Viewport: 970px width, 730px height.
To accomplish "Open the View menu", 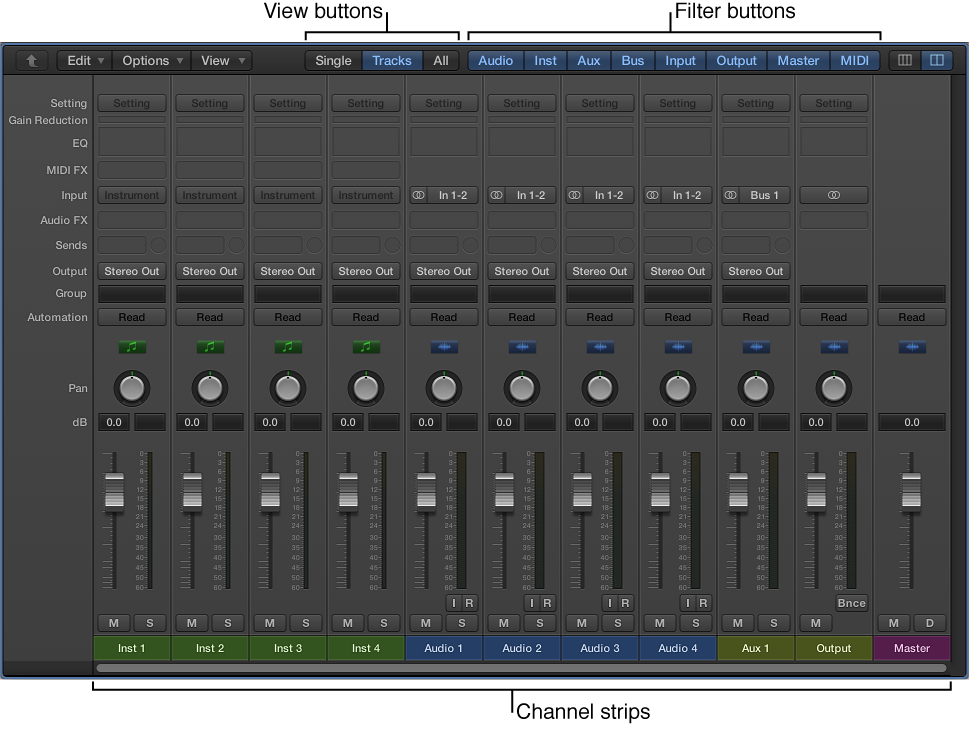I will [216, 60].
